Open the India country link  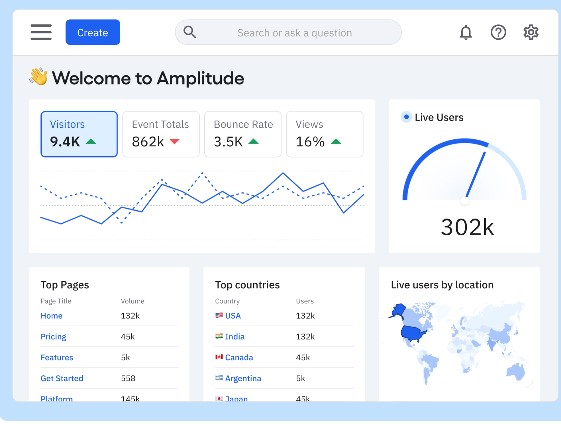click(x=235, y=337)
